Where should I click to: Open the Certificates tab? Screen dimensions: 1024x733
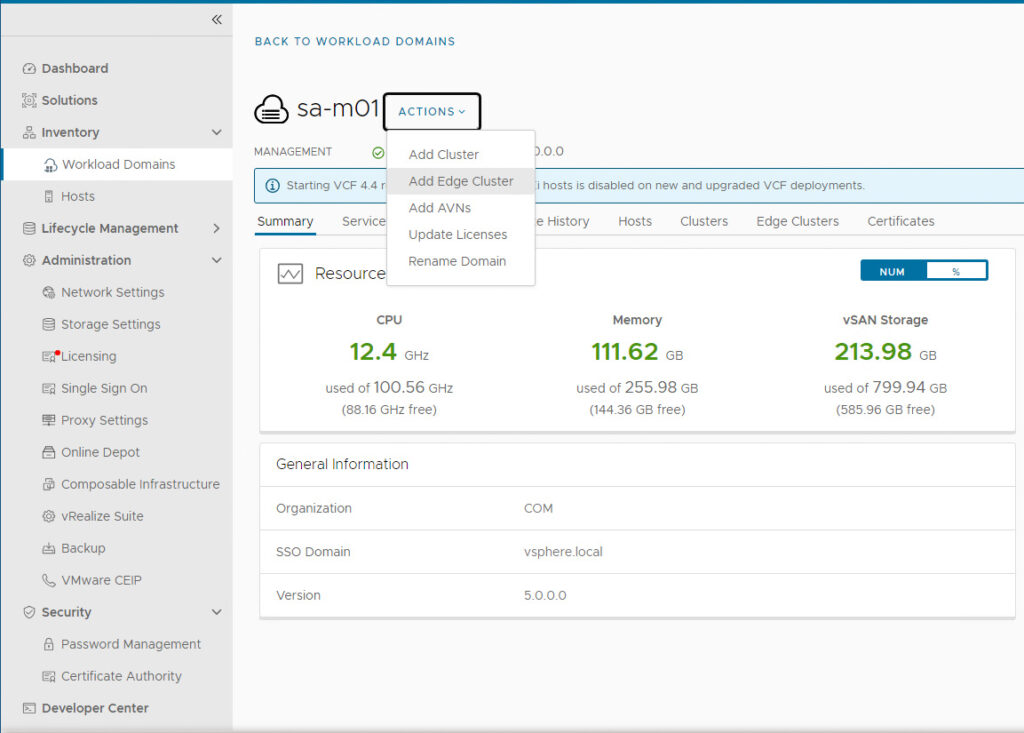point(901,221)
